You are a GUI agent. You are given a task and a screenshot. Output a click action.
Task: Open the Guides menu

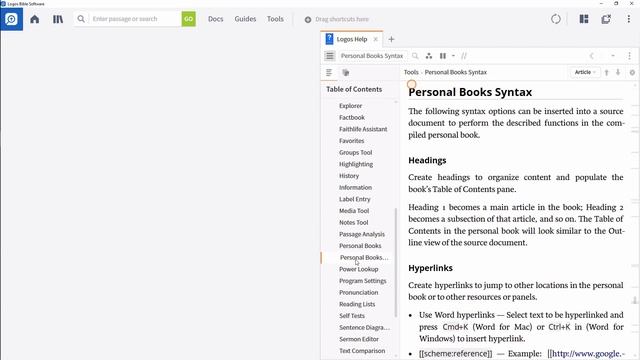tap(245, 19)
